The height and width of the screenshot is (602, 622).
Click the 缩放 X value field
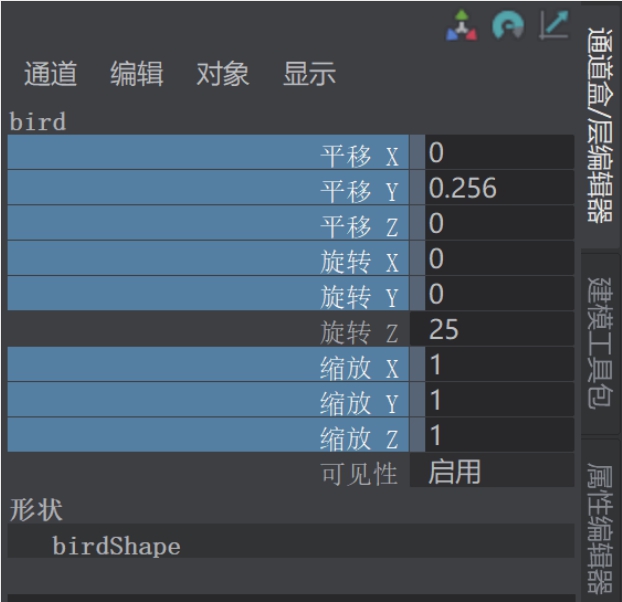coord(499,365)
